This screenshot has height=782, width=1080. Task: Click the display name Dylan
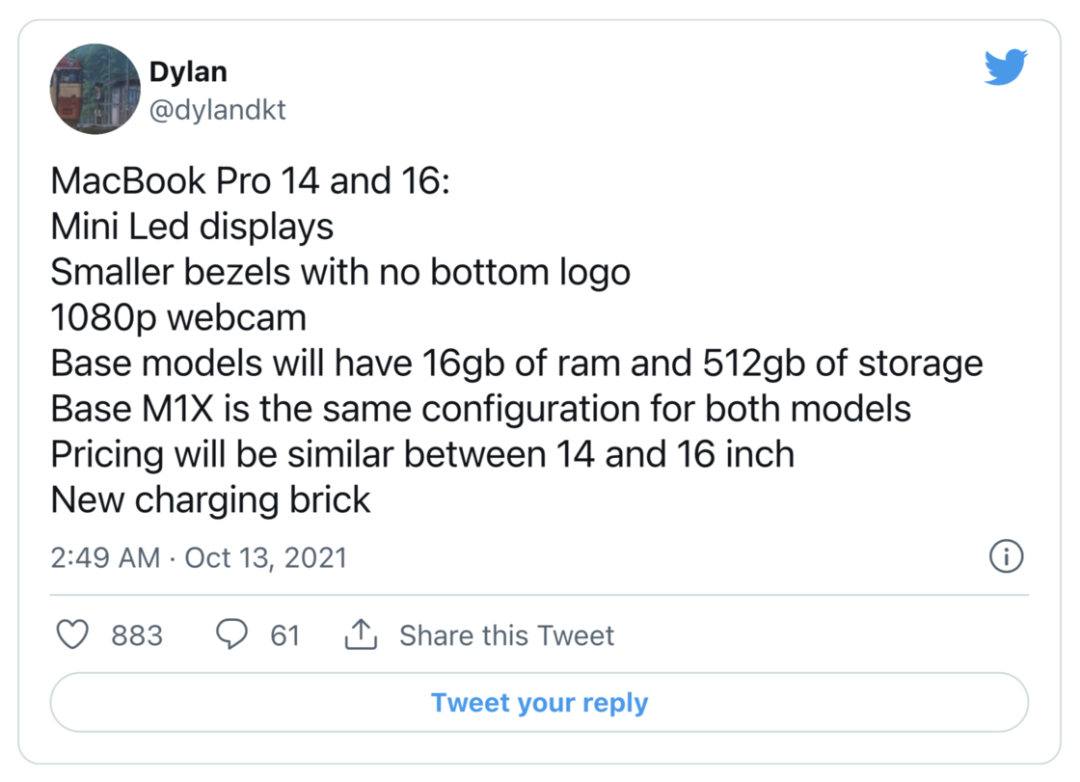pos(188,72)
